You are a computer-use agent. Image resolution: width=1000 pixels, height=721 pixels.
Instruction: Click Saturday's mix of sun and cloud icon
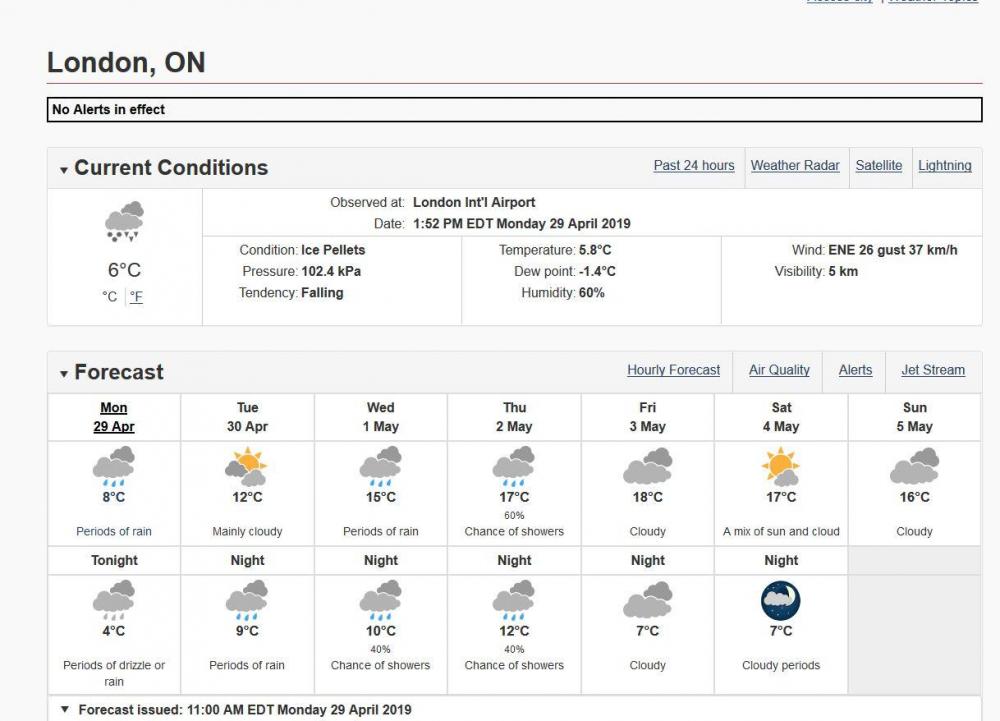[x=781, y=467]
